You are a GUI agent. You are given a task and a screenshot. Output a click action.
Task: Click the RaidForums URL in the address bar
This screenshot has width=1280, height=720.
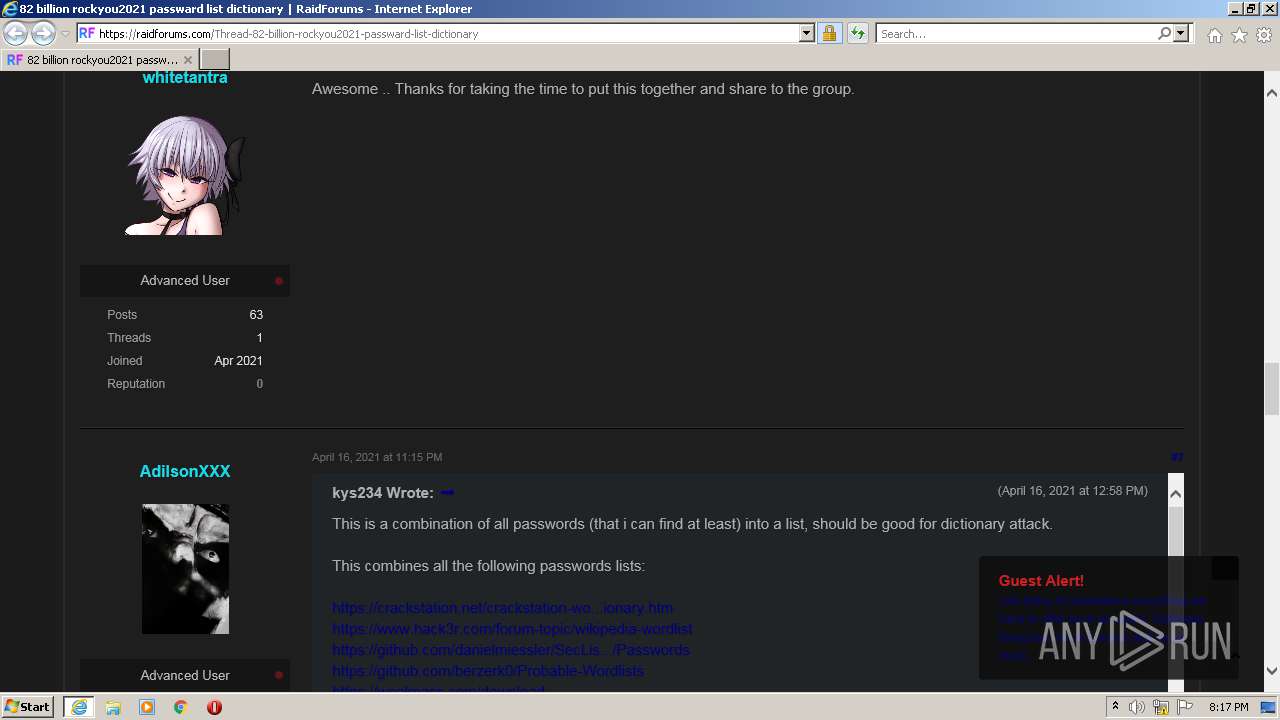point(288,34)
